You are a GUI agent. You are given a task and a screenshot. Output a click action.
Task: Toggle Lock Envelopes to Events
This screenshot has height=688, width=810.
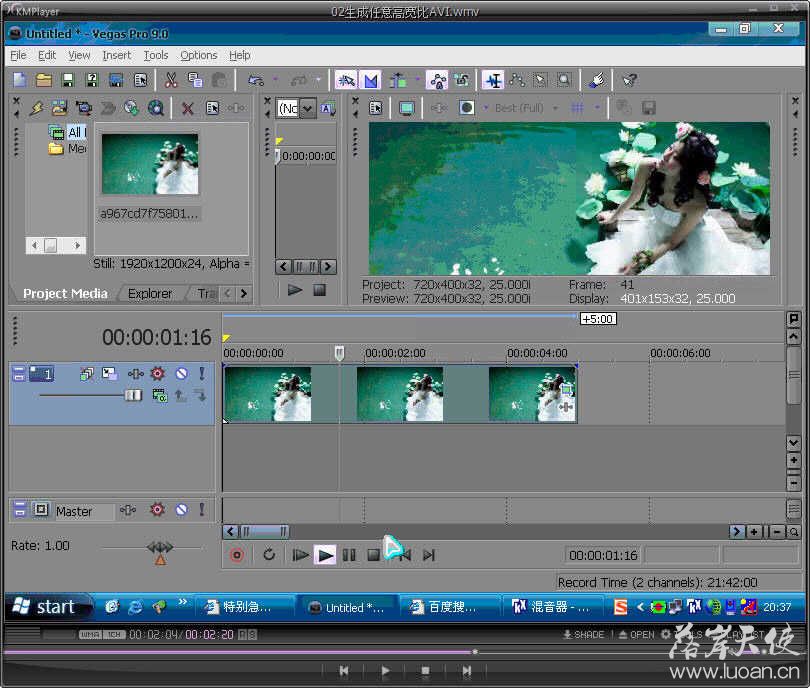[x=438, y=80]
